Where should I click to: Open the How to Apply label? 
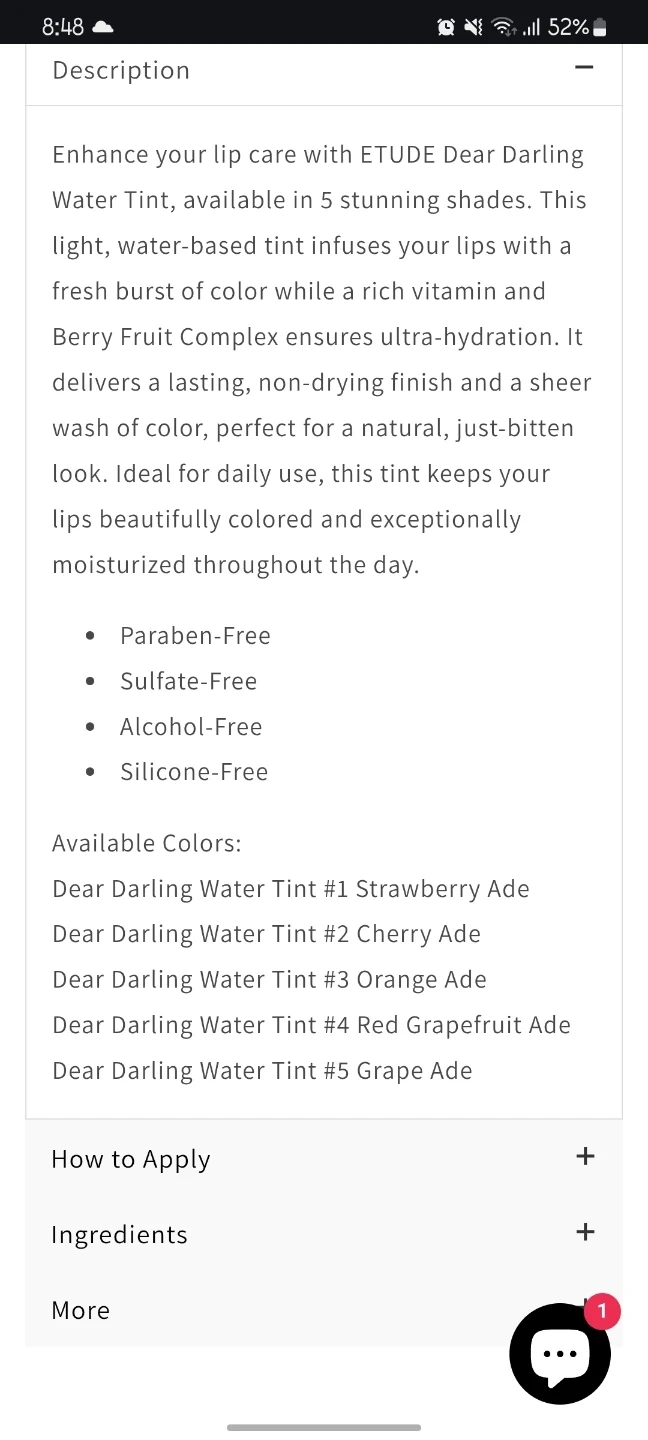point(131,1159)
